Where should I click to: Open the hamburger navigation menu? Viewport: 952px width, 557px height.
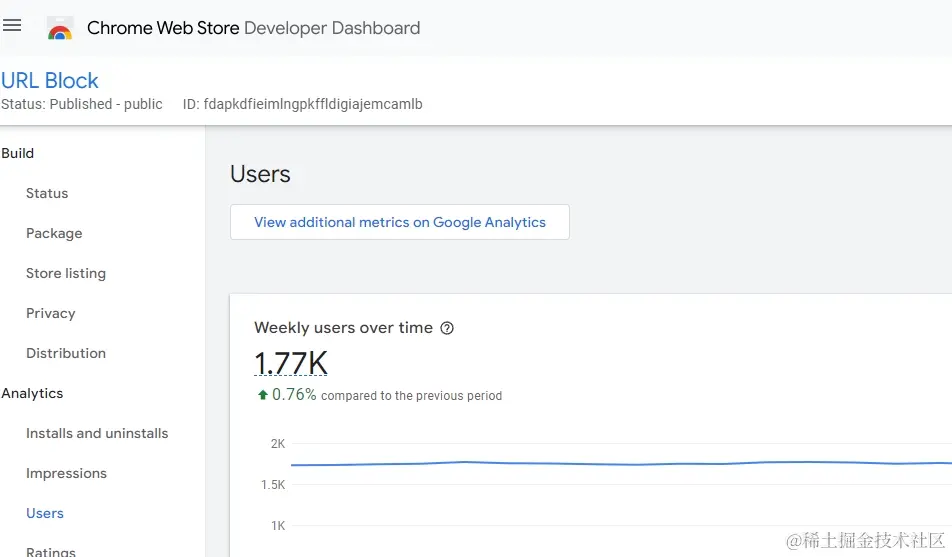(12, 25)
